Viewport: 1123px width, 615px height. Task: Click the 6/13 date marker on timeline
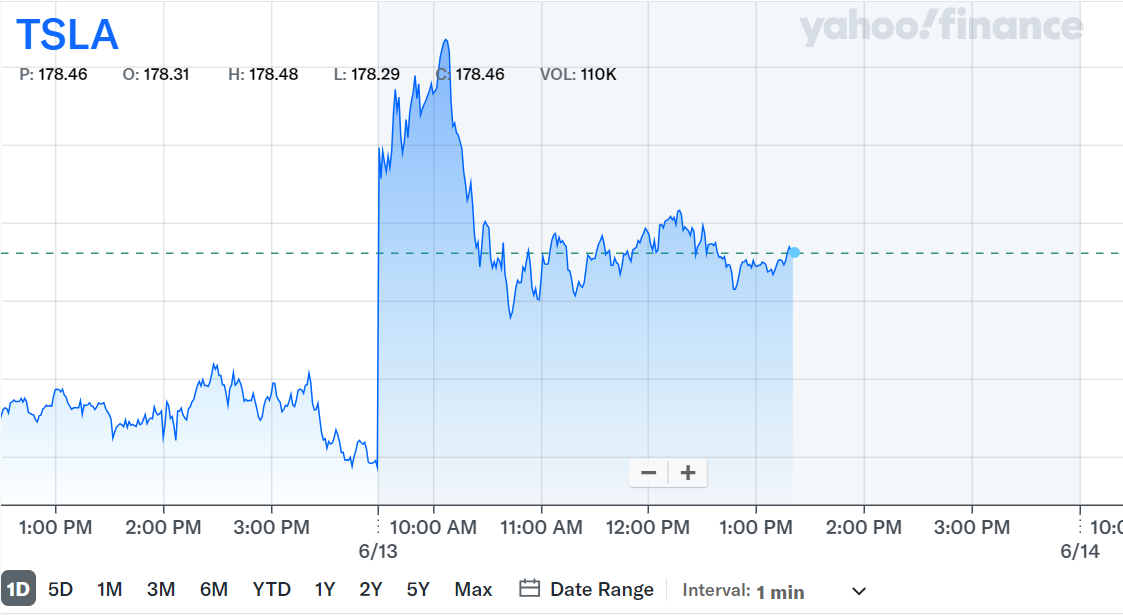378,551
